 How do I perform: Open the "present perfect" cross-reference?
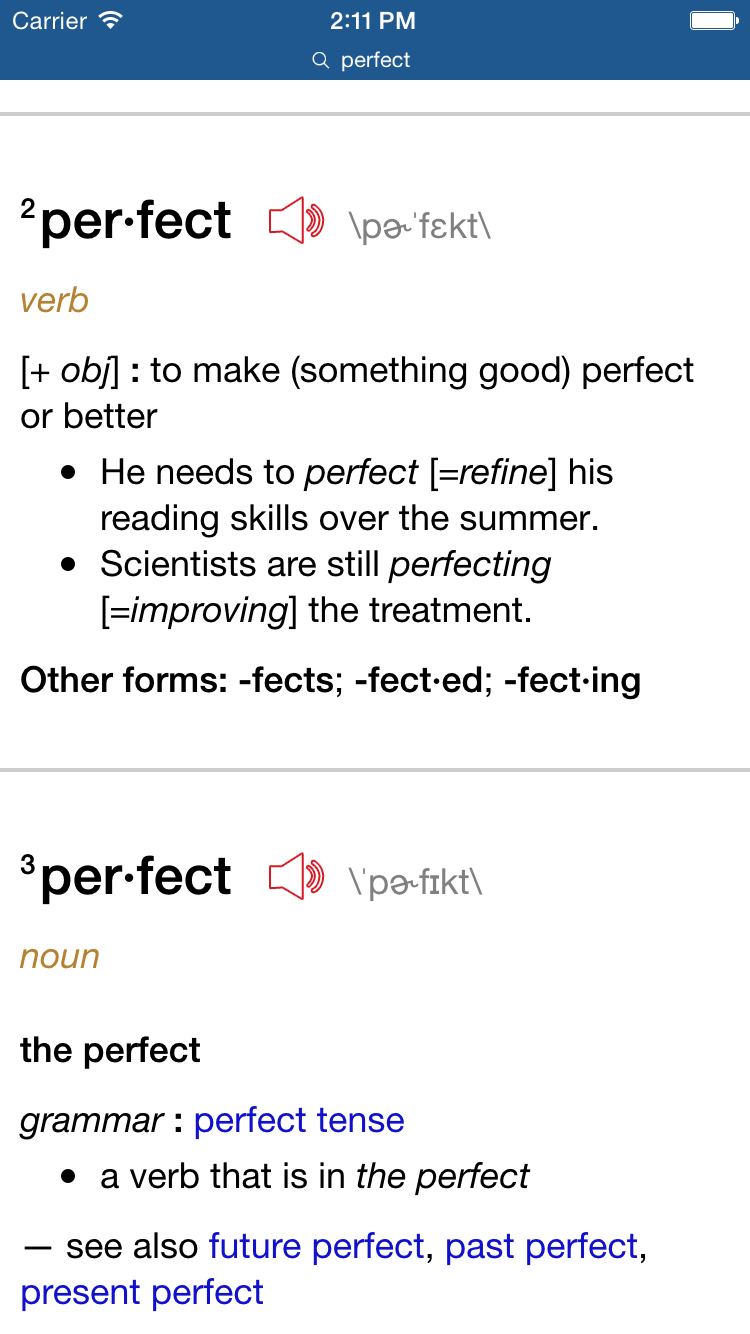point(142,1292)
